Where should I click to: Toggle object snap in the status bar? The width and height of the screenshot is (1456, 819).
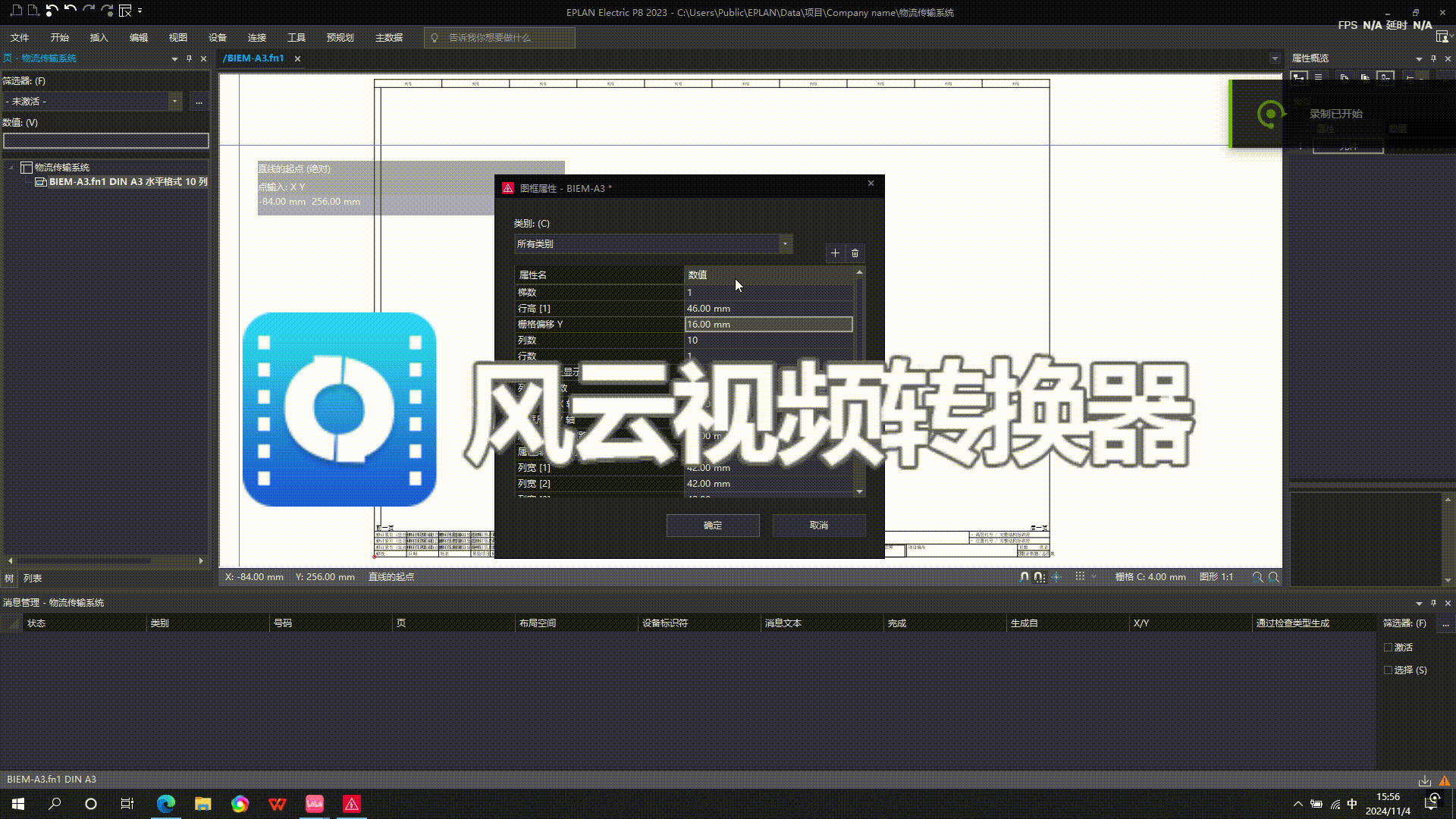click(x=1025, y=577)
